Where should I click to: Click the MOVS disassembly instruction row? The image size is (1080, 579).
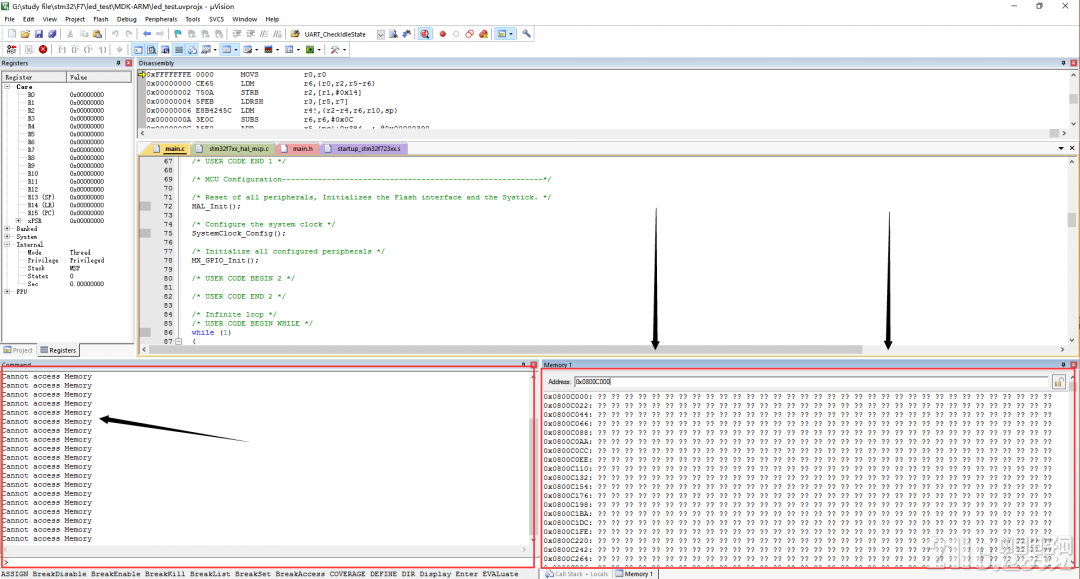pos(236,74)
